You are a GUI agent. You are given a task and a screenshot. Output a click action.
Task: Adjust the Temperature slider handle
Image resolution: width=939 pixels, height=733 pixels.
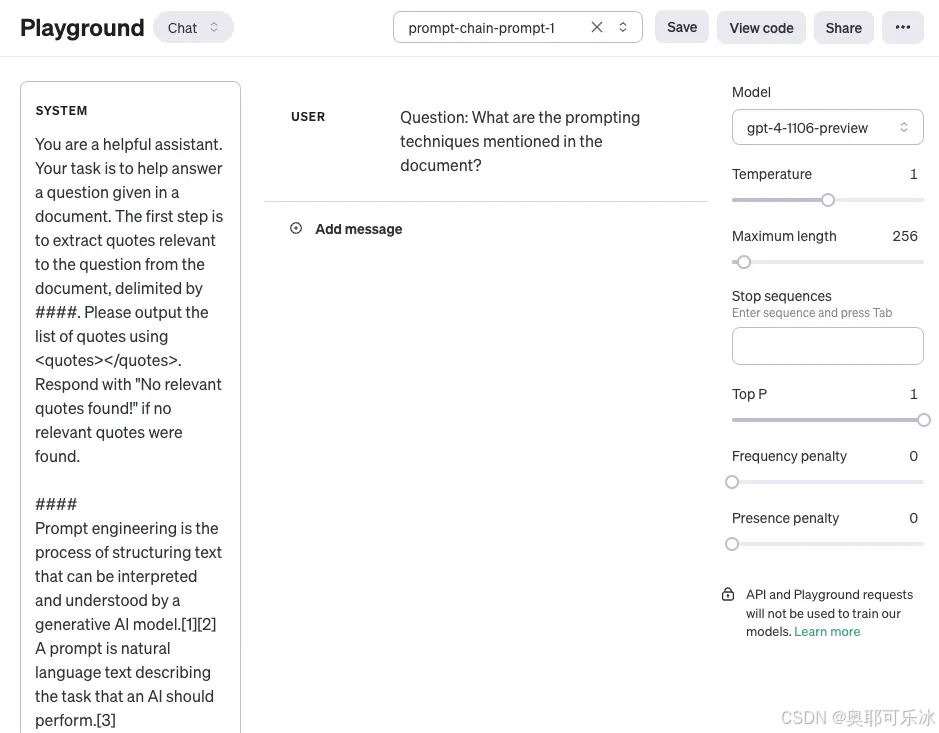click(828, 200)
